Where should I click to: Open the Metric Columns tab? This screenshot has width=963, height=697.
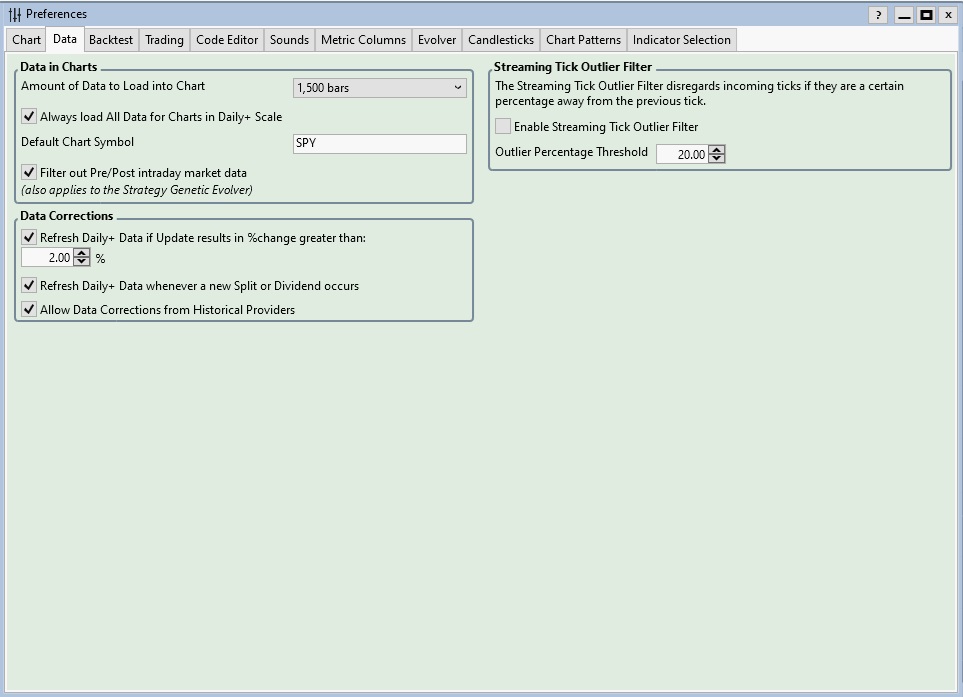pos(363,40)
